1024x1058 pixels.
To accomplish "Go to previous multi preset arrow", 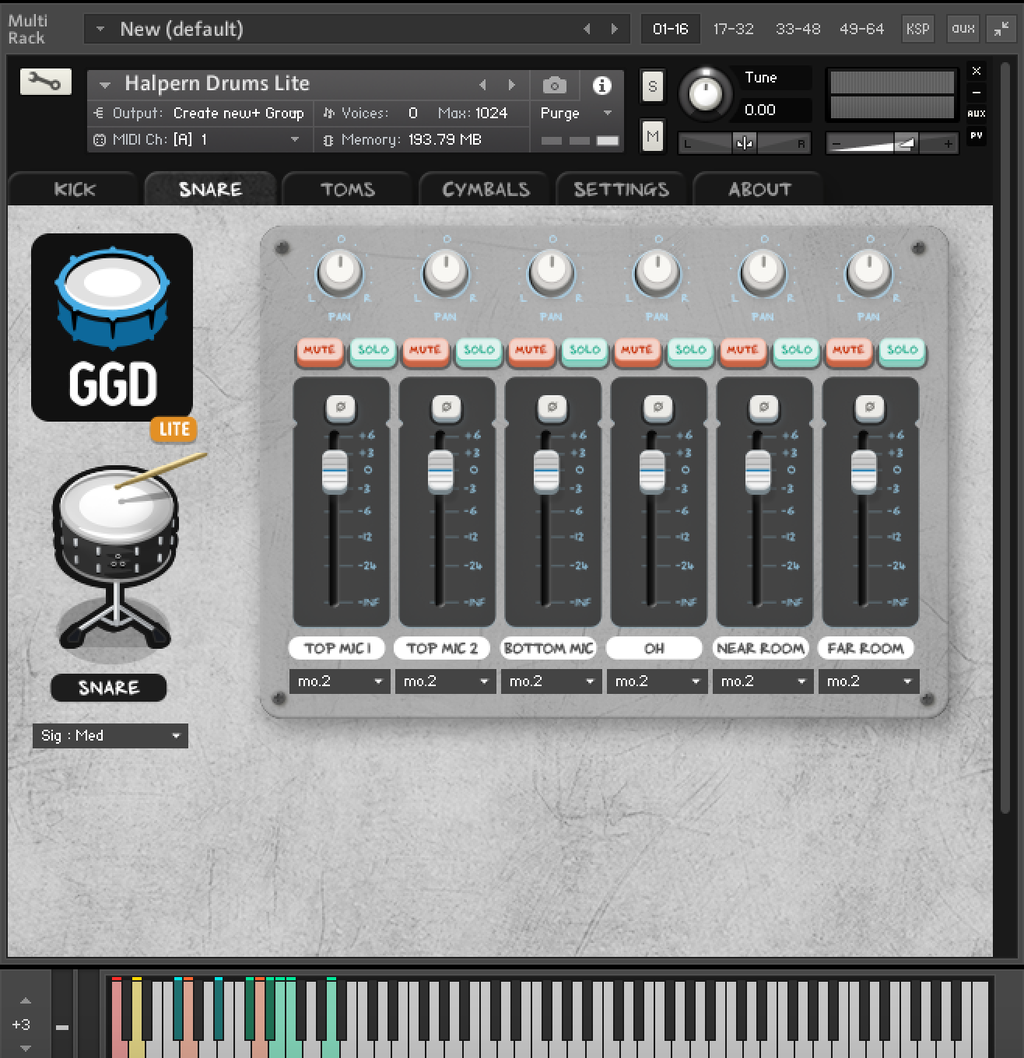I will point(587,29).
